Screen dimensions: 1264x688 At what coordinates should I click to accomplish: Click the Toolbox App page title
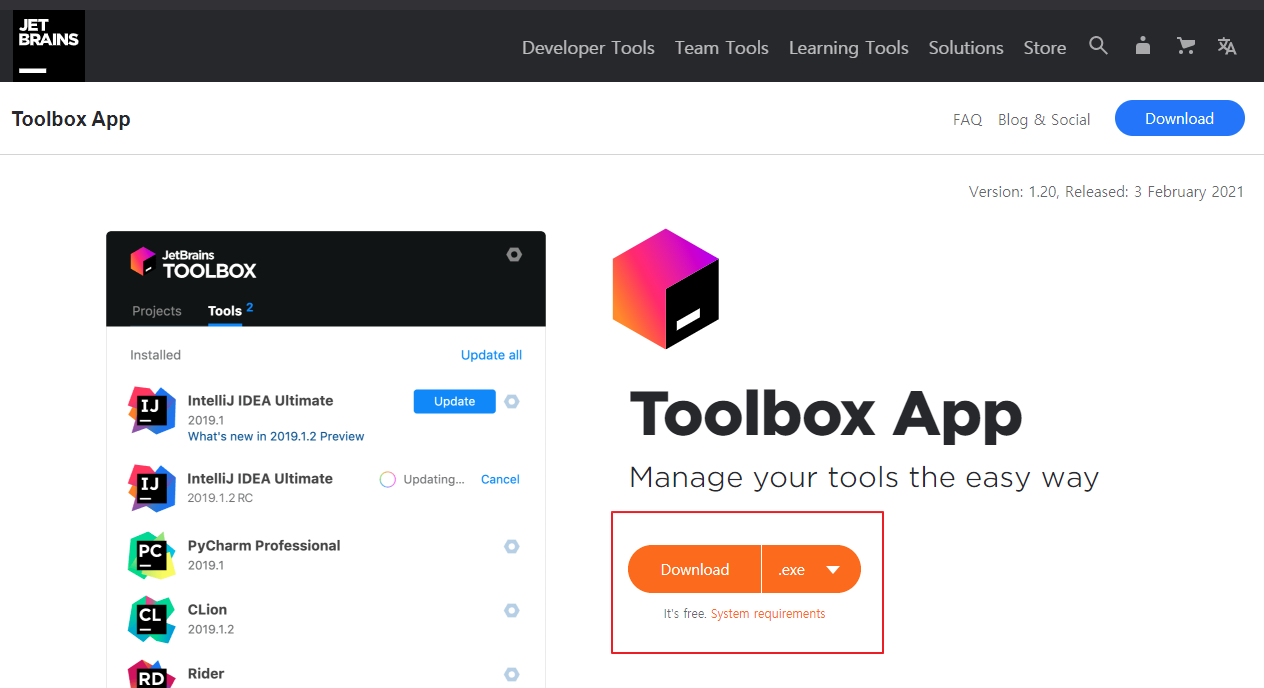(x=71, y=119)
